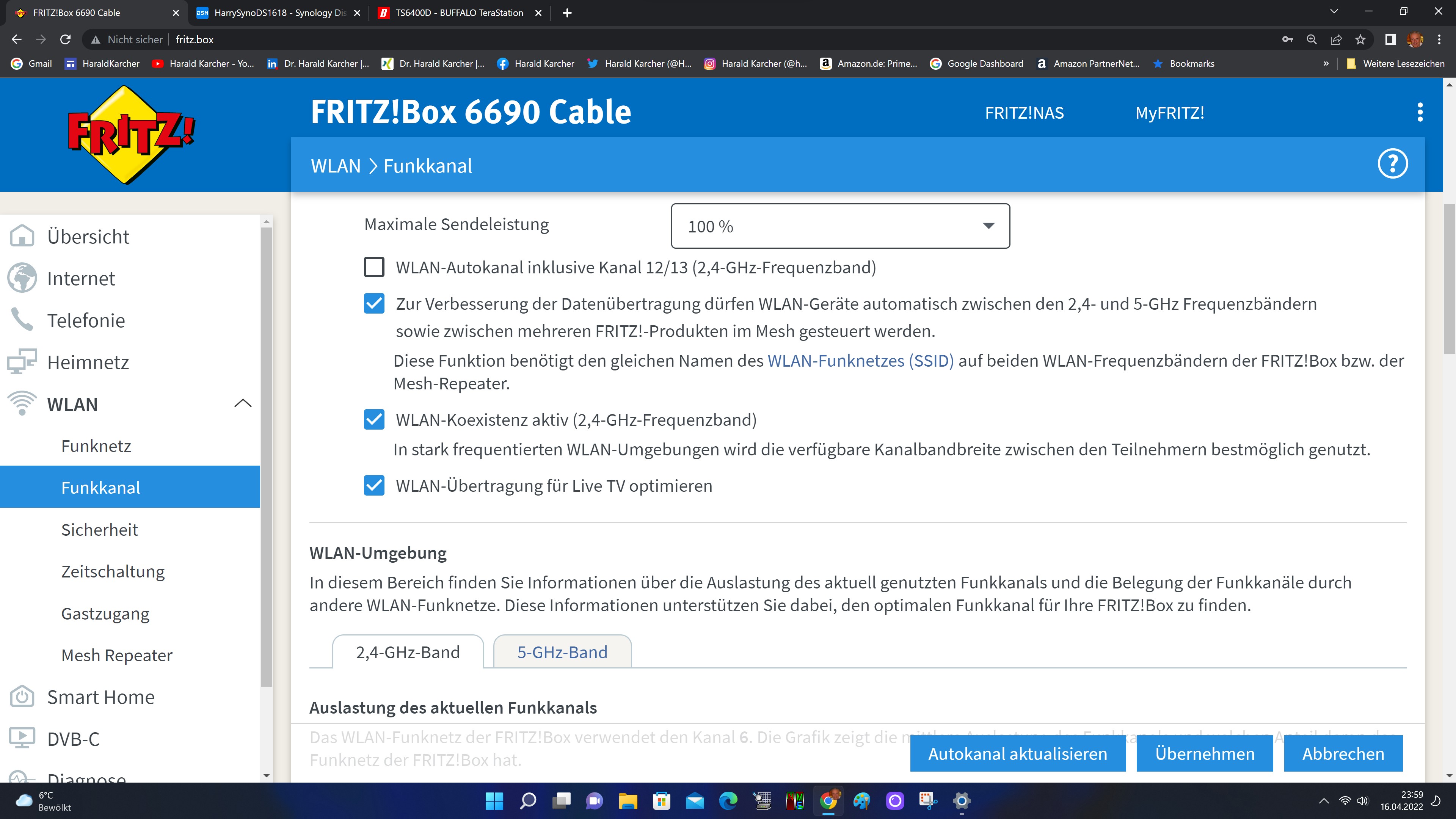This screenshot has height=819, width=1456.
Task: Open Maximale Sendeleistung dropdown
Action: click(x=840, y=226)
